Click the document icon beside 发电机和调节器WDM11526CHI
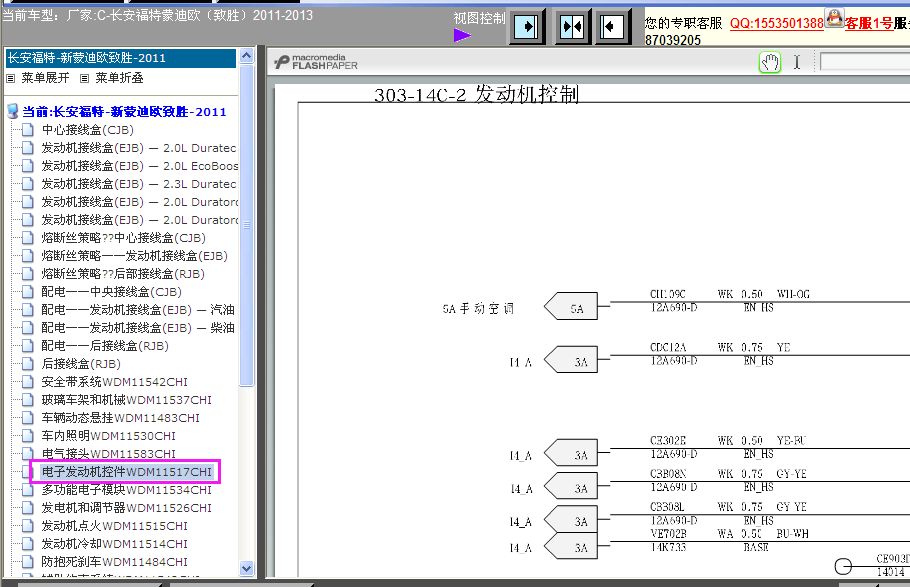This screenshot has width=910, height=587. [x=27, y=507]
